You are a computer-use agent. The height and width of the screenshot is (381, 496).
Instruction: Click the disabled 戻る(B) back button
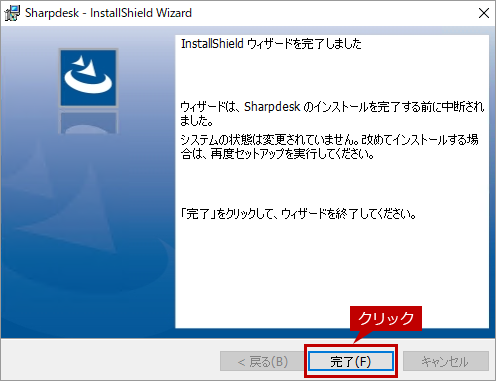point(262,361)
